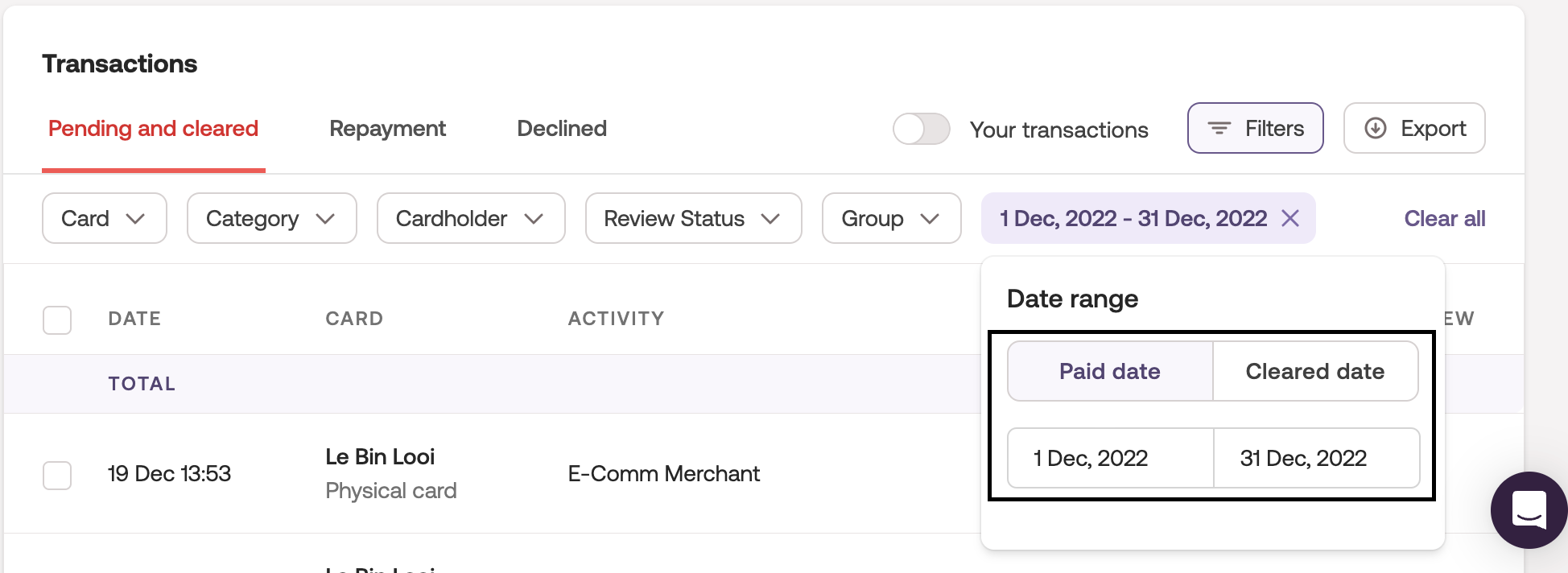
Task: Choose the Cleared date option
Action: point(1315,371)
